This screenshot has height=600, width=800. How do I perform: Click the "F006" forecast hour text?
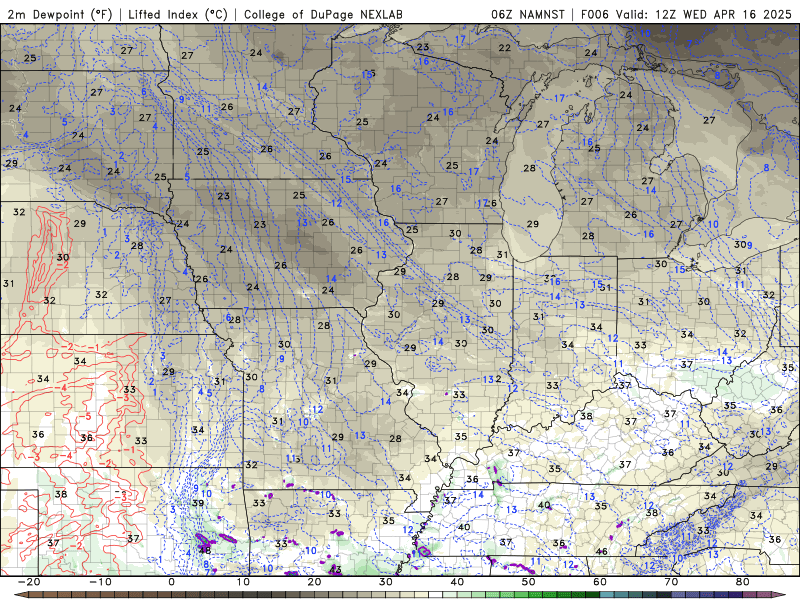point(595,14)
